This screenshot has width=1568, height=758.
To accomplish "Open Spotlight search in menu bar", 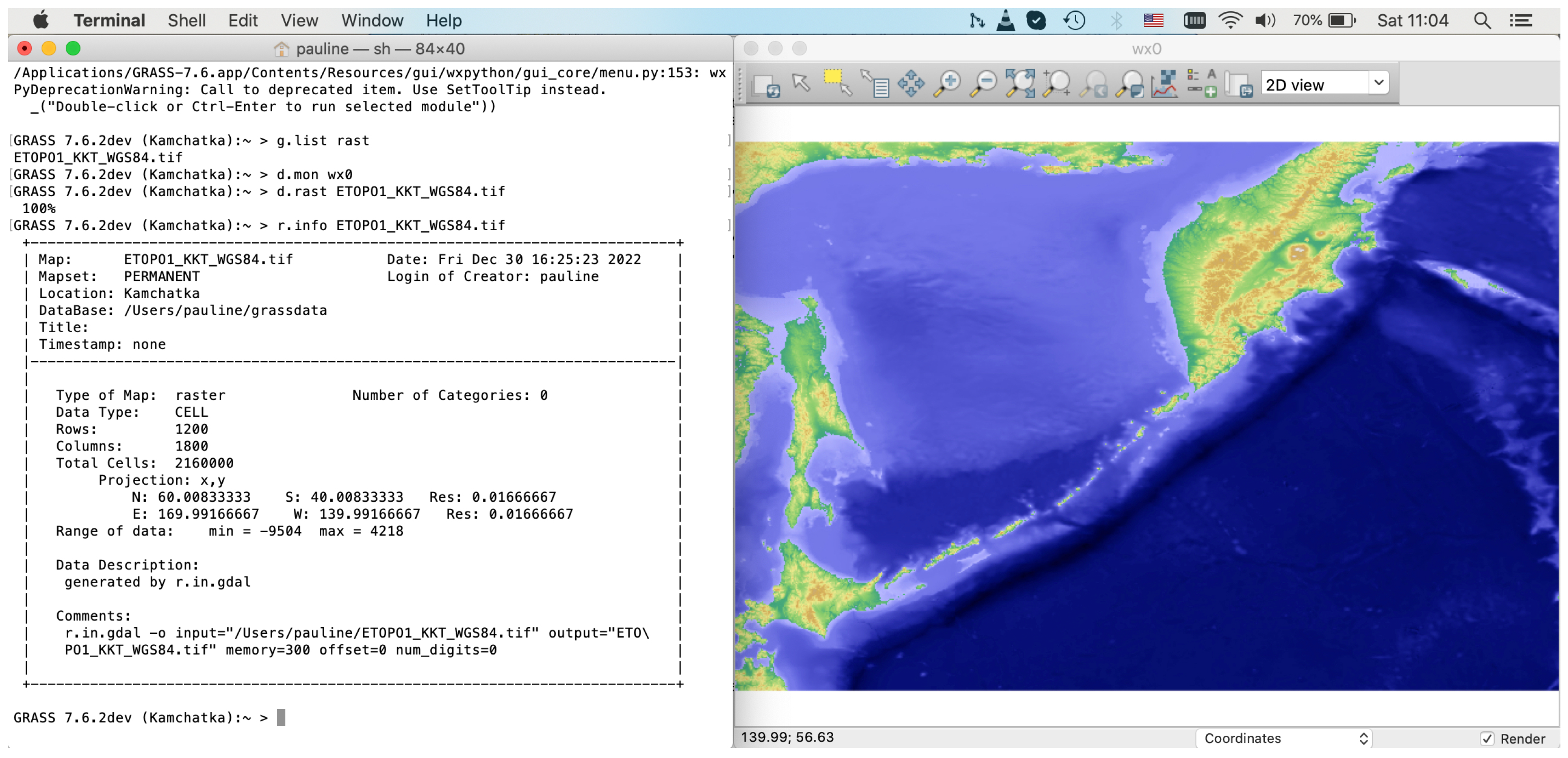I will pos(1482,21).
